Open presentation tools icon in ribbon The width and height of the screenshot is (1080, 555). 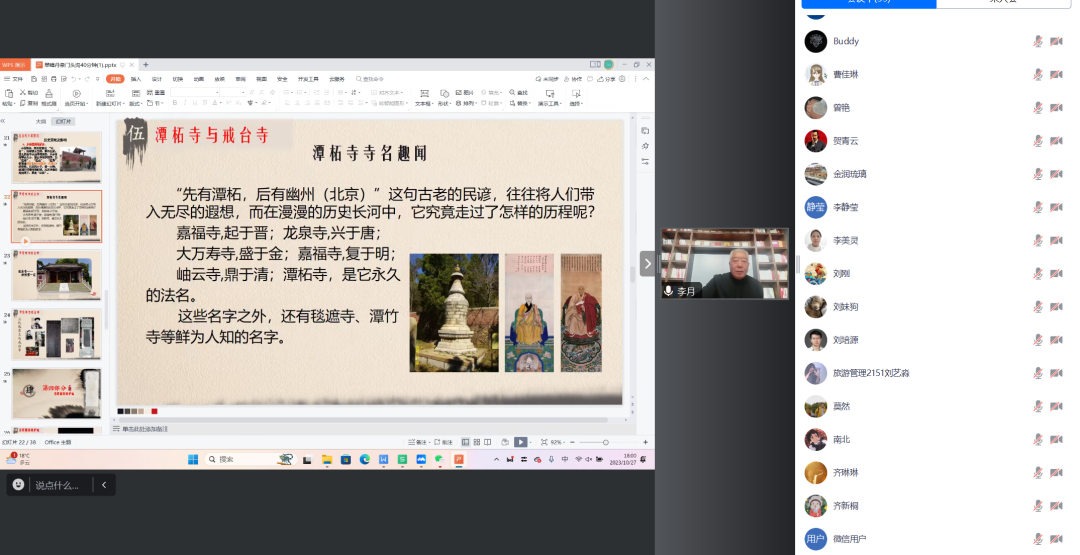550,94
